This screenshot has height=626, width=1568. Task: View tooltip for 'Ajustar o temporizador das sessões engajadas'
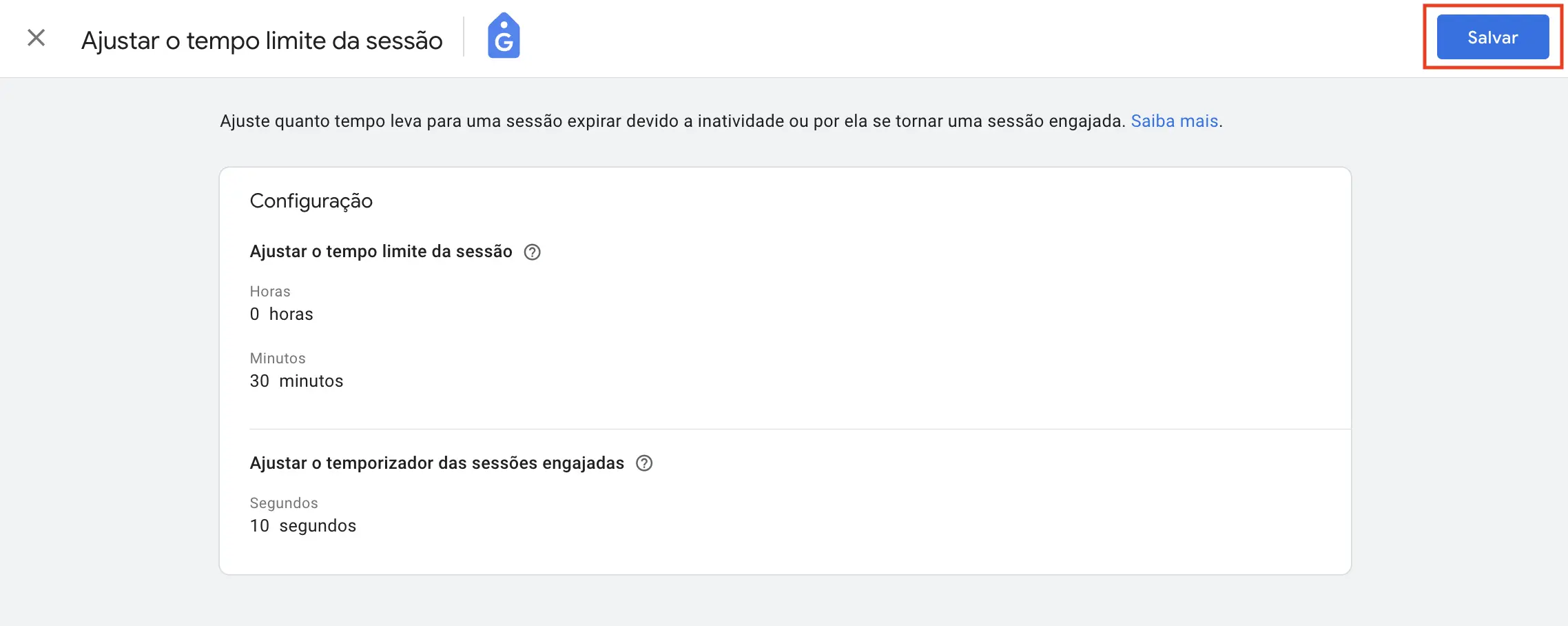click(645, 463)
